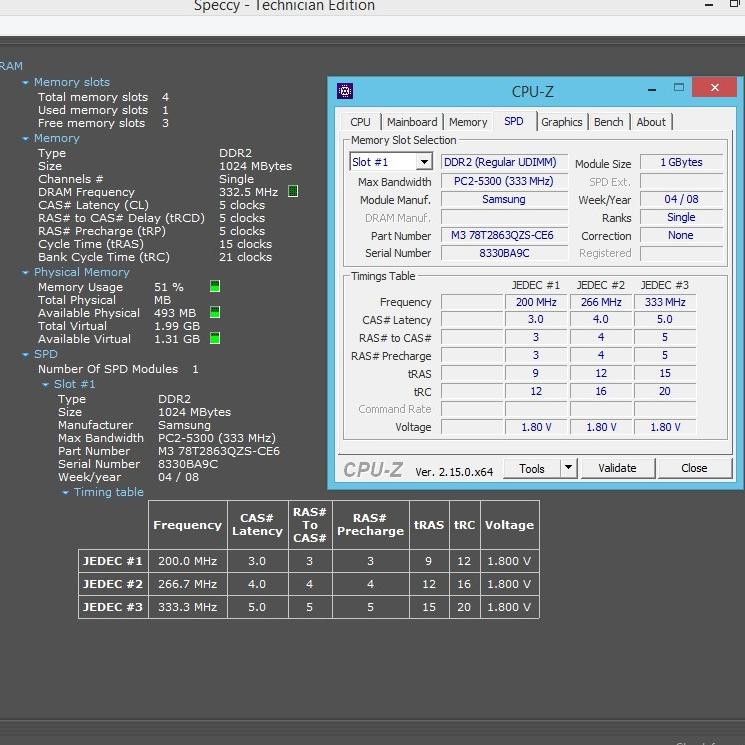Click the Week/Year field 04 / 08 in CPU-Z

point(681,199)
